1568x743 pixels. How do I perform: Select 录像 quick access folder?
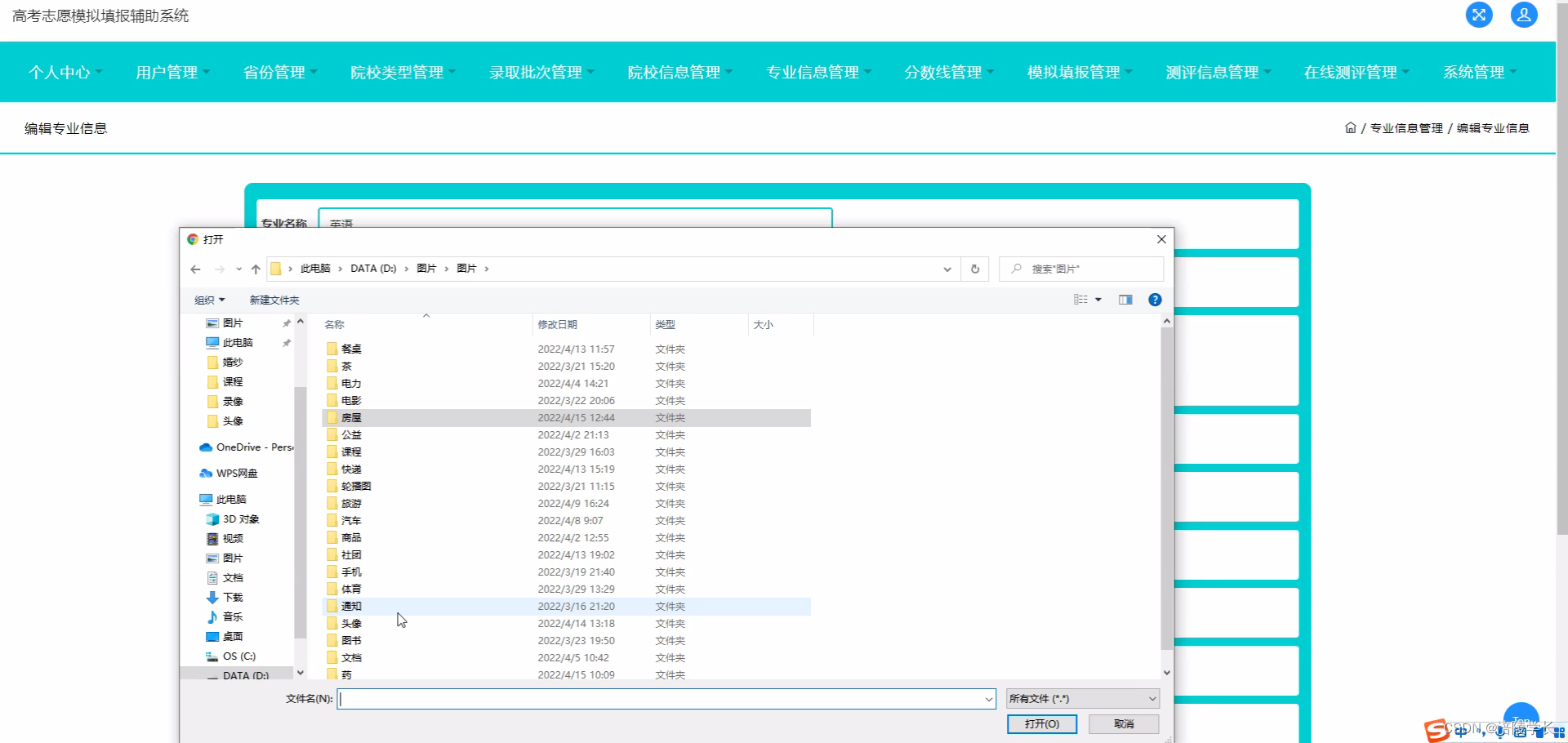(x=225, y=402)
